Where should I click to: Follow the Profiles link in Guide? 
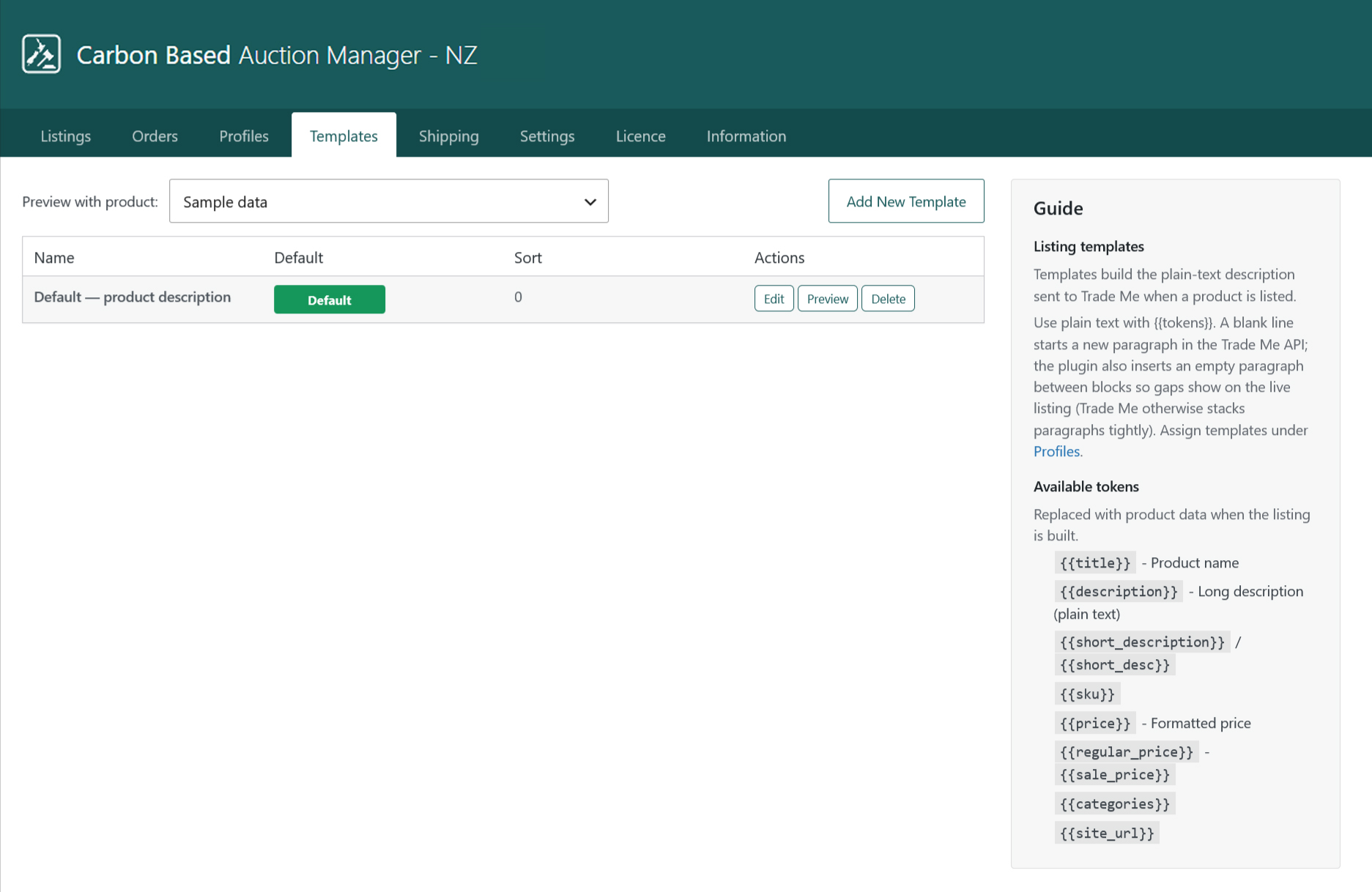click(1056, 451)
